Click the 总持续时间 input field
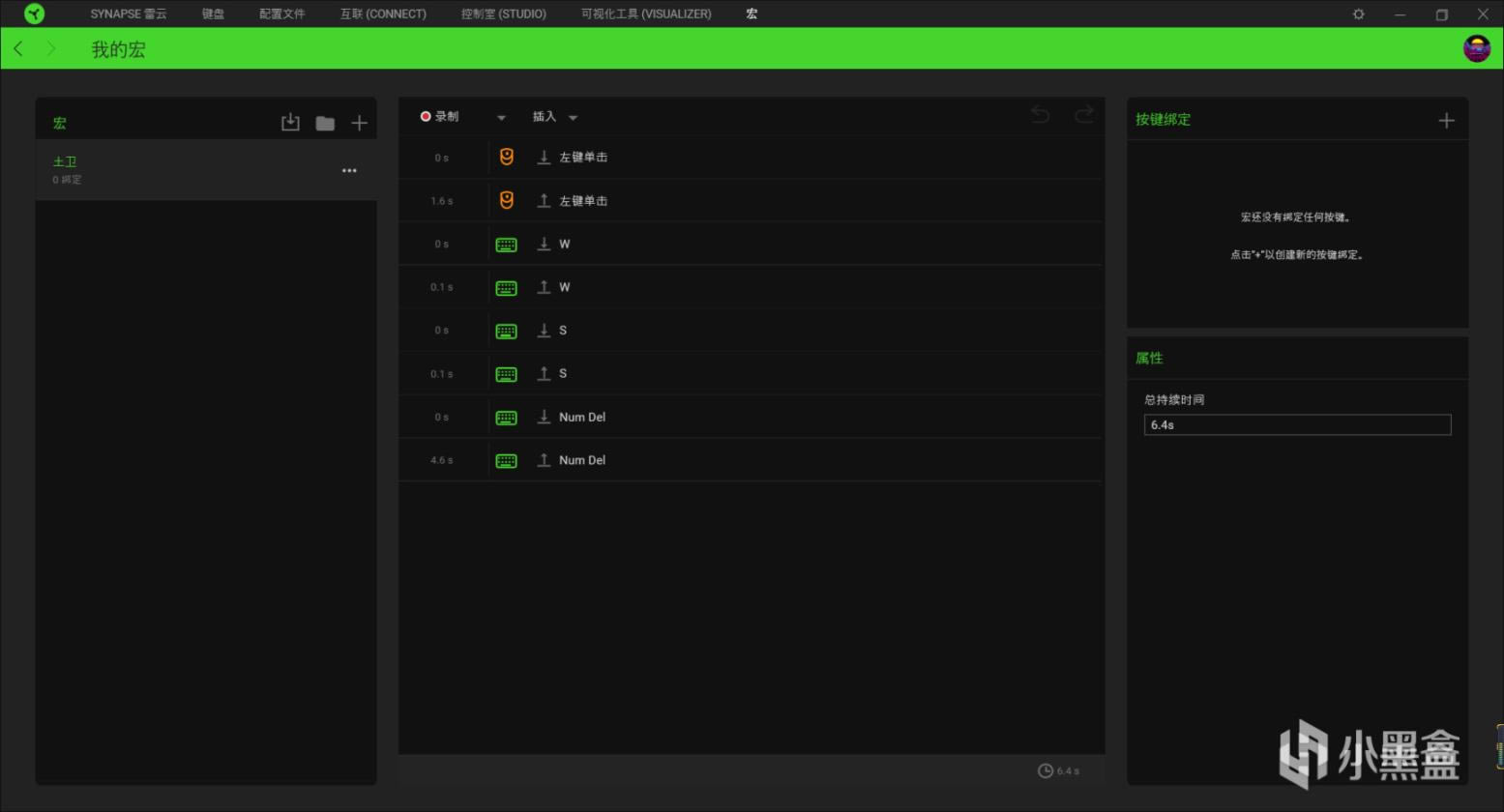This screenshot has width=1504, height=812. (1296, 424)
